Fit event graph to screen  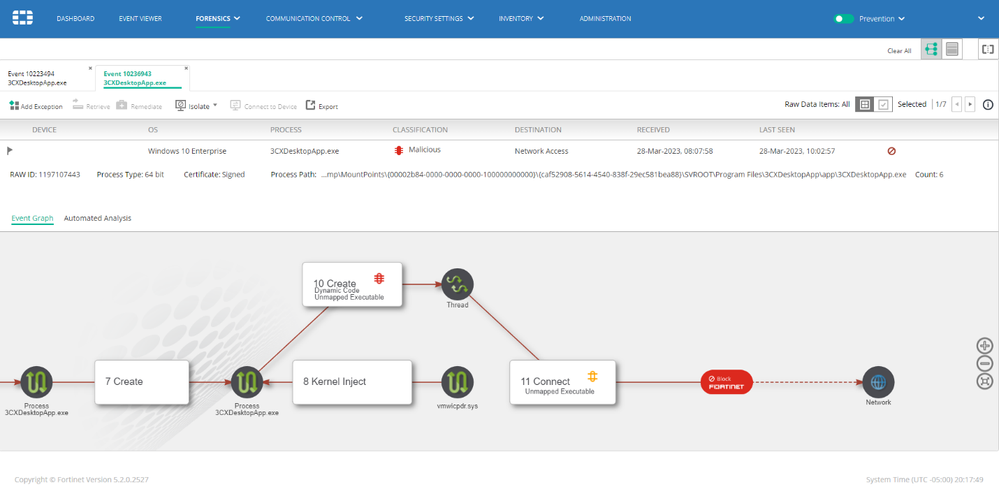coord(984,381)
